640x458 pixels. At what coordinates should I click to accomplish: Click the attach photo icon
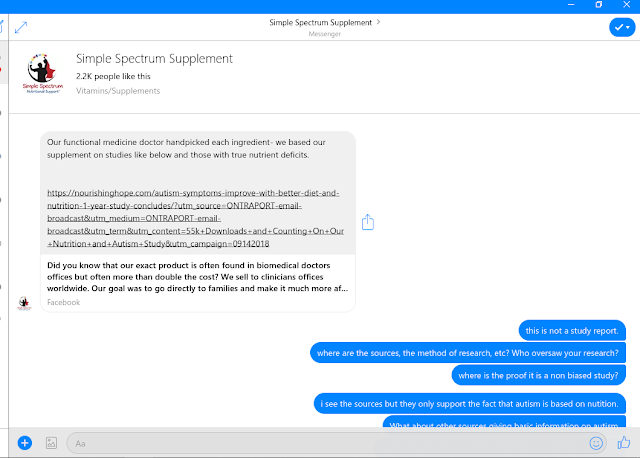click(x=51, y=442)
